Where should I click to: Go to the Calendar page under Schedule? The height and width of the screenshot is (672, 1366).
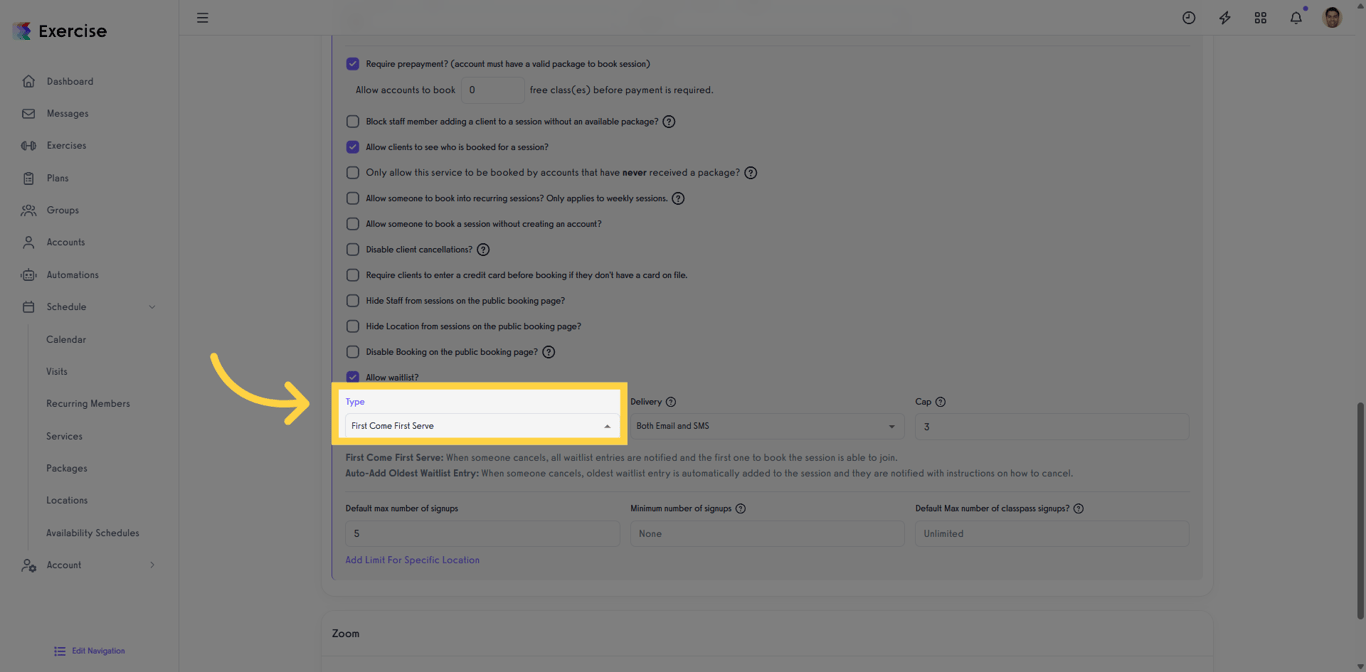click(x=65, y=339)
